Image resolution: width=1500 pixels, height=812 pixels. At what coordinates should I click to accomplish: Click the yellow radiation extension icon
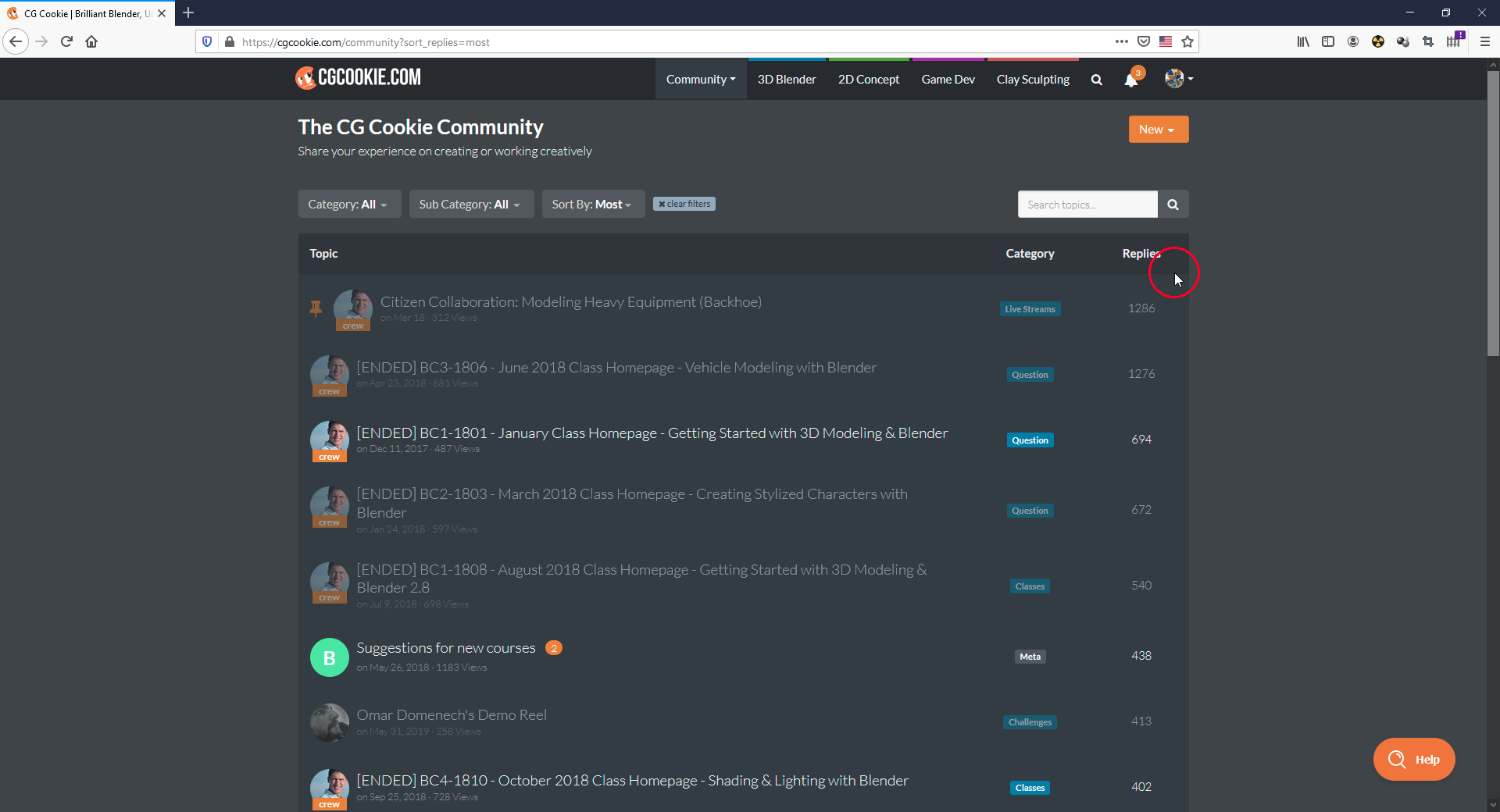[x=1378, y=41]
